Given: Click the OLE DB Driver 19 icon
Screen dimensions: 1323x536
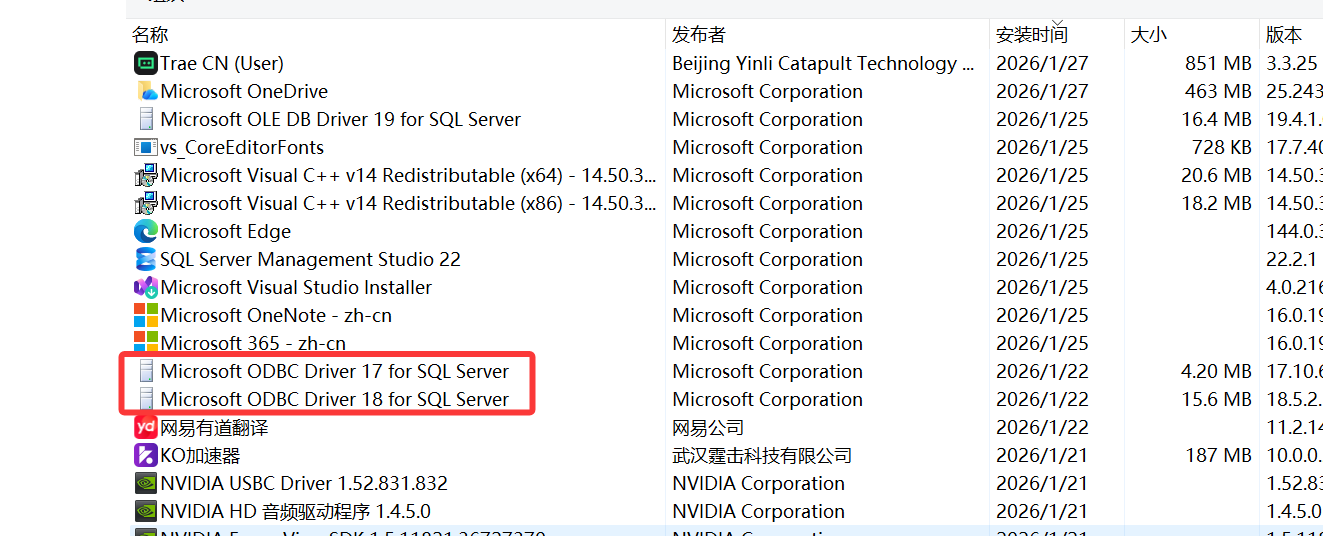Looking at the screenshot, I should pyautogui.click(x=146, y=119).
